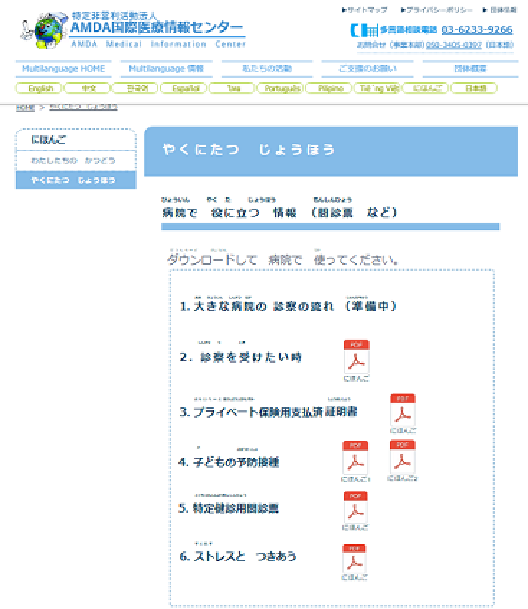Switch language to Español
This screenshot has width=528, height=609.
pyautogui.click(x=185, y=88)
